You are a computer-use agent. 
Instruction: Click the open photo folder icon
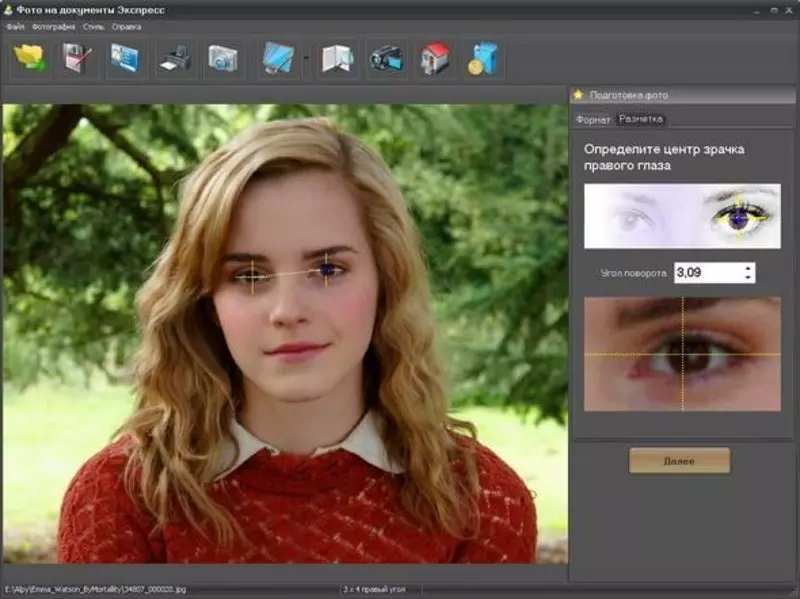coord(30,59)
